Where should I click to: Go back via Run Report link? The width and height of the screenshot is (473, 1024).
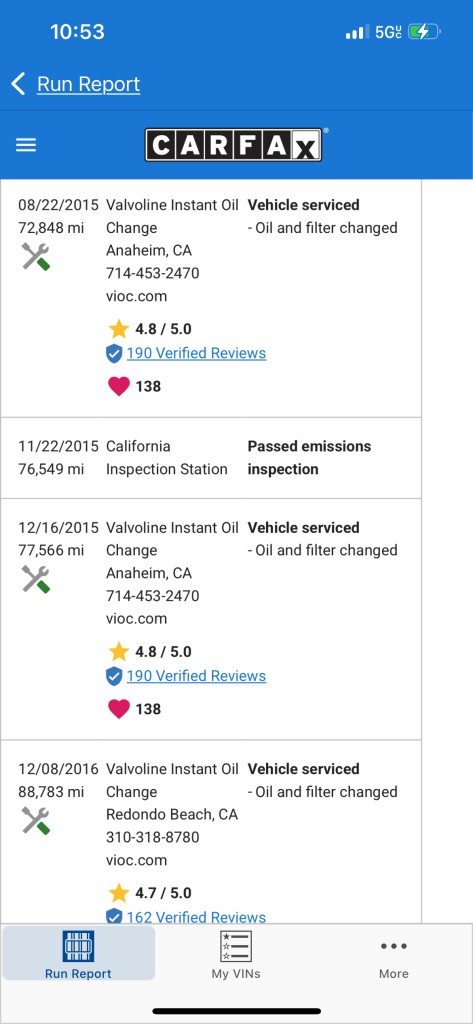pyautogui.click(x=88, y=84)
